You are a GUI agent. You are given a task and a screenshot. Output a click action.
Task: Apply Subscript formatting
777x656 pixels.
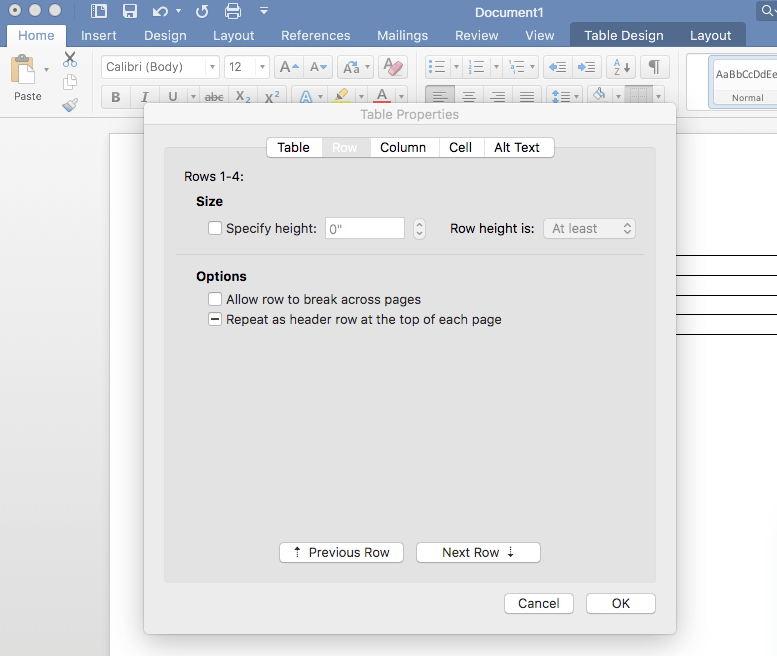[x=243, y=97]
